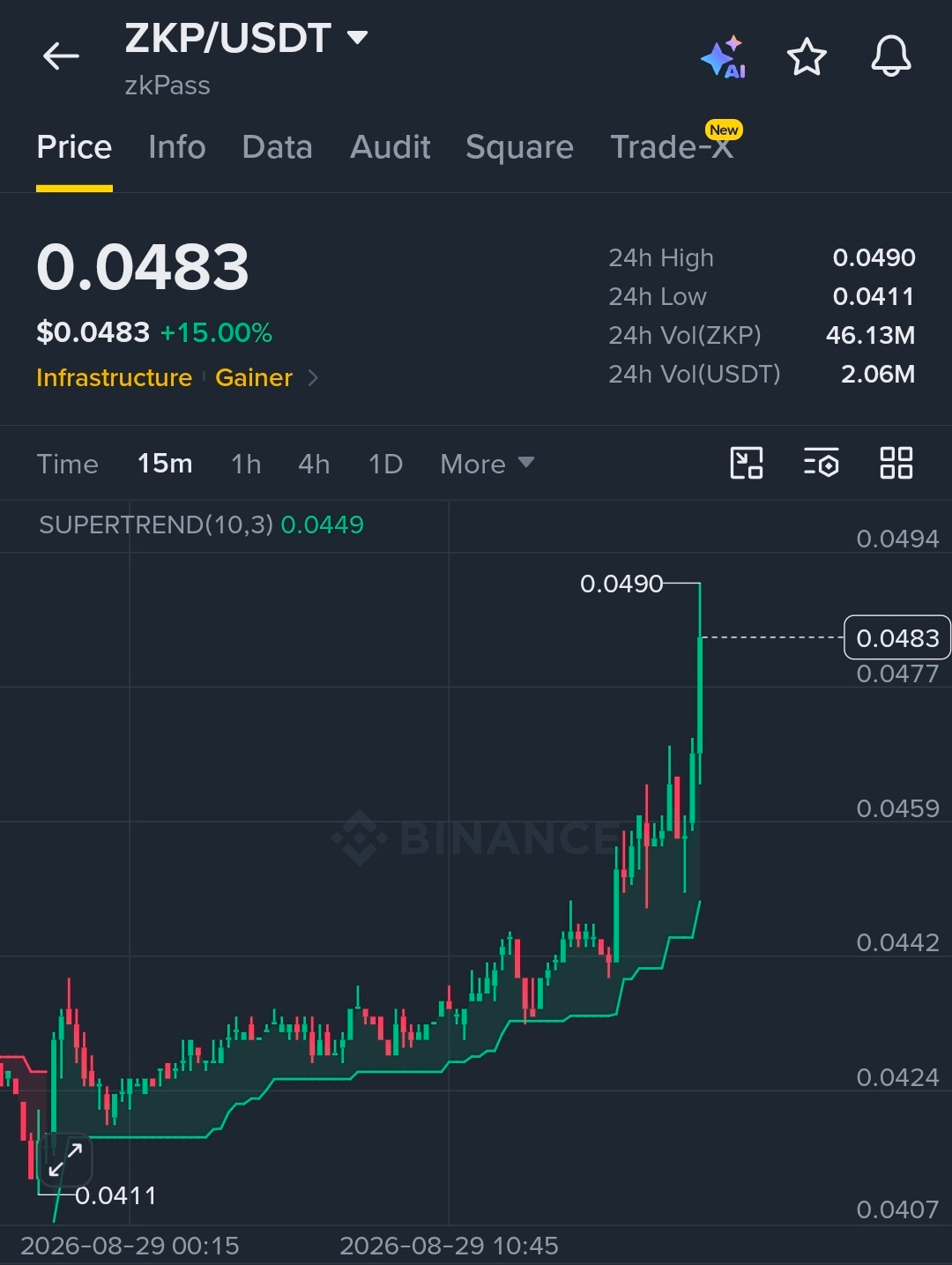The image size is (952, 1265).
Task: Tap the large 0.0483 price headline
Action: tap(143, 267)
